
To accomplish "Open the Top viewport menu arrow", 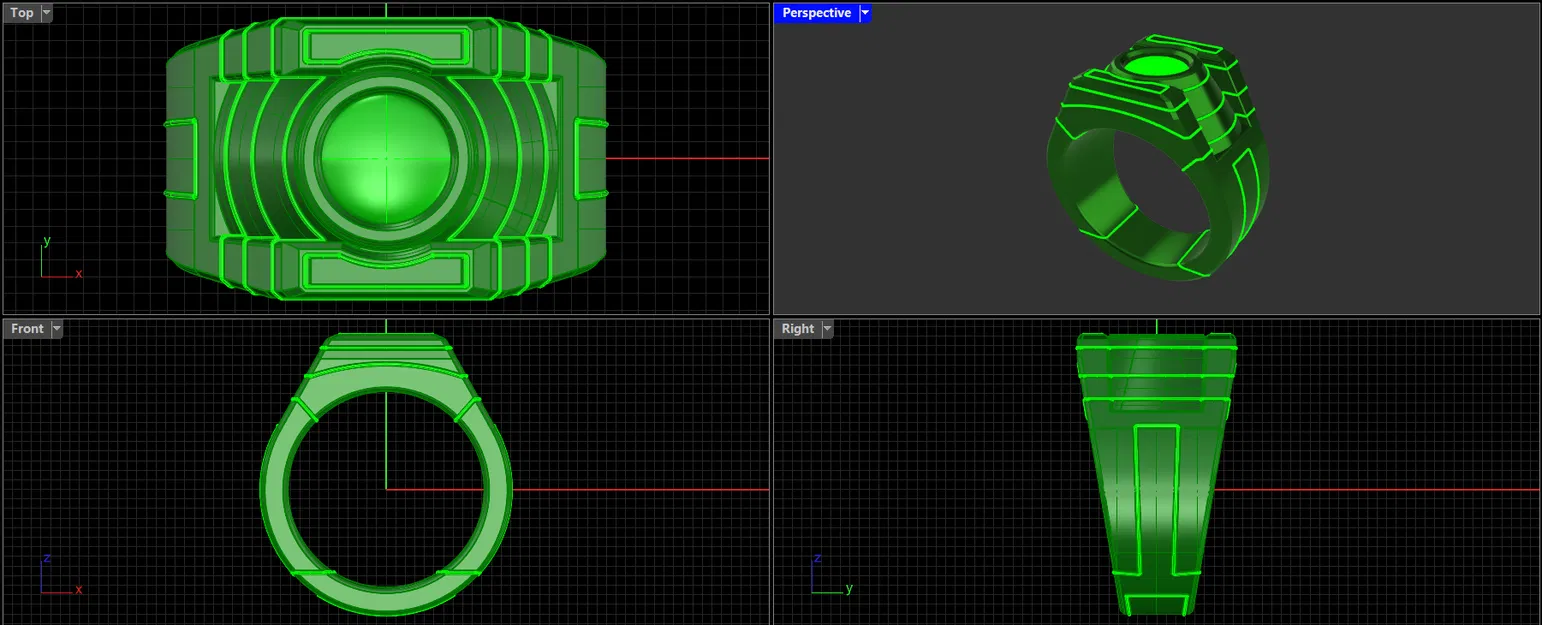I will (x=44, y=12).
